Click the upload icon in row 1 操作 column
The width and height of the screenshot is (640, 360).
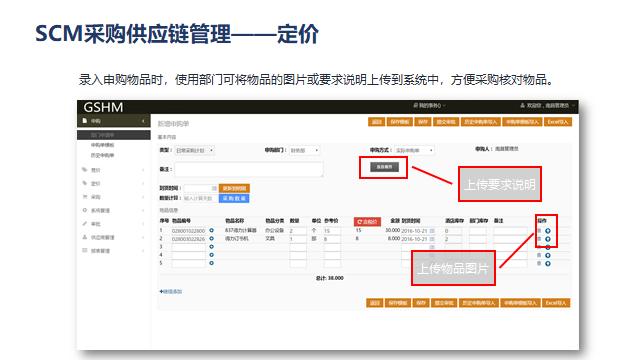pos(548,231)
